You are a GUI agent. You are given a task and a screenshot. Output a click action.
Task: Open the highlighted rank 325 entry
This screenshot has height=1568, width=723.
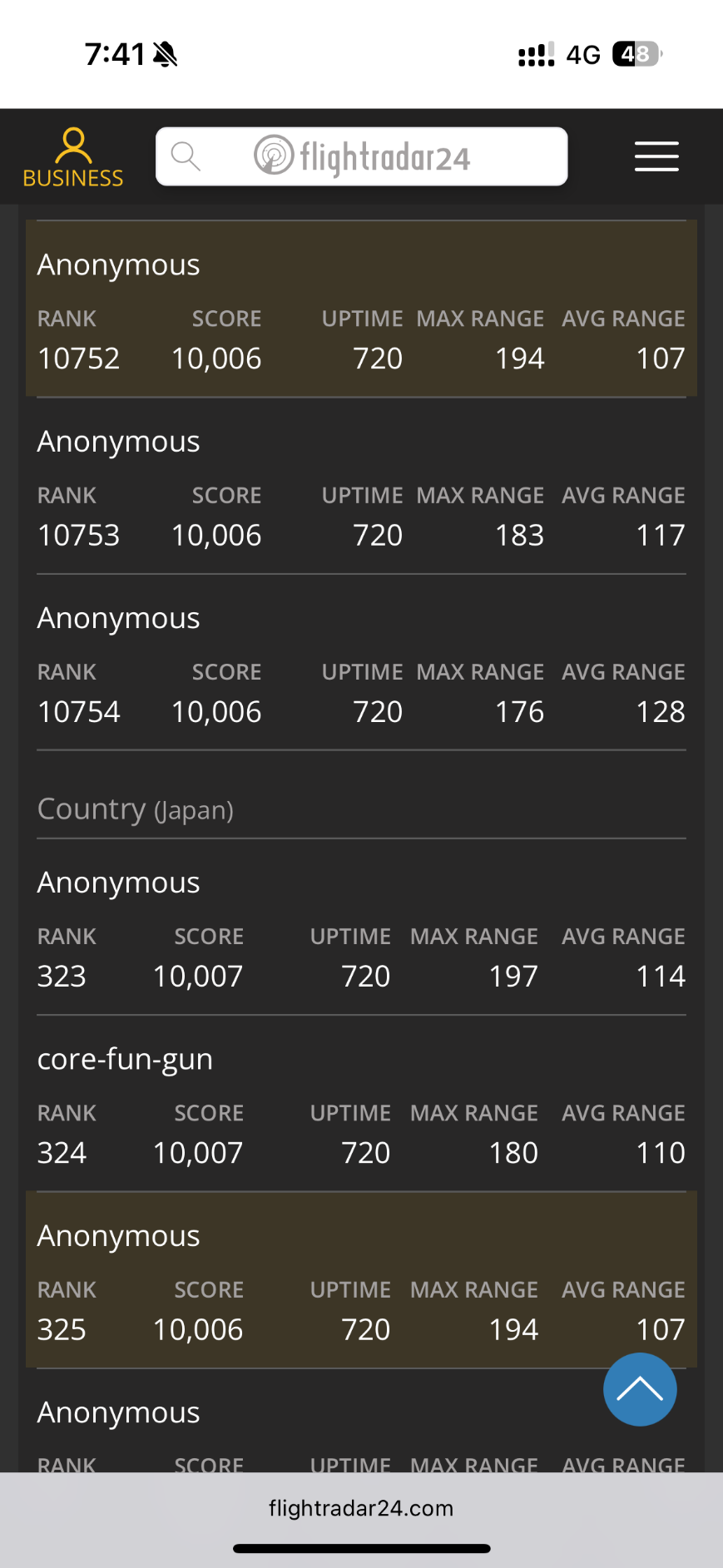[x=361, y=1280]
